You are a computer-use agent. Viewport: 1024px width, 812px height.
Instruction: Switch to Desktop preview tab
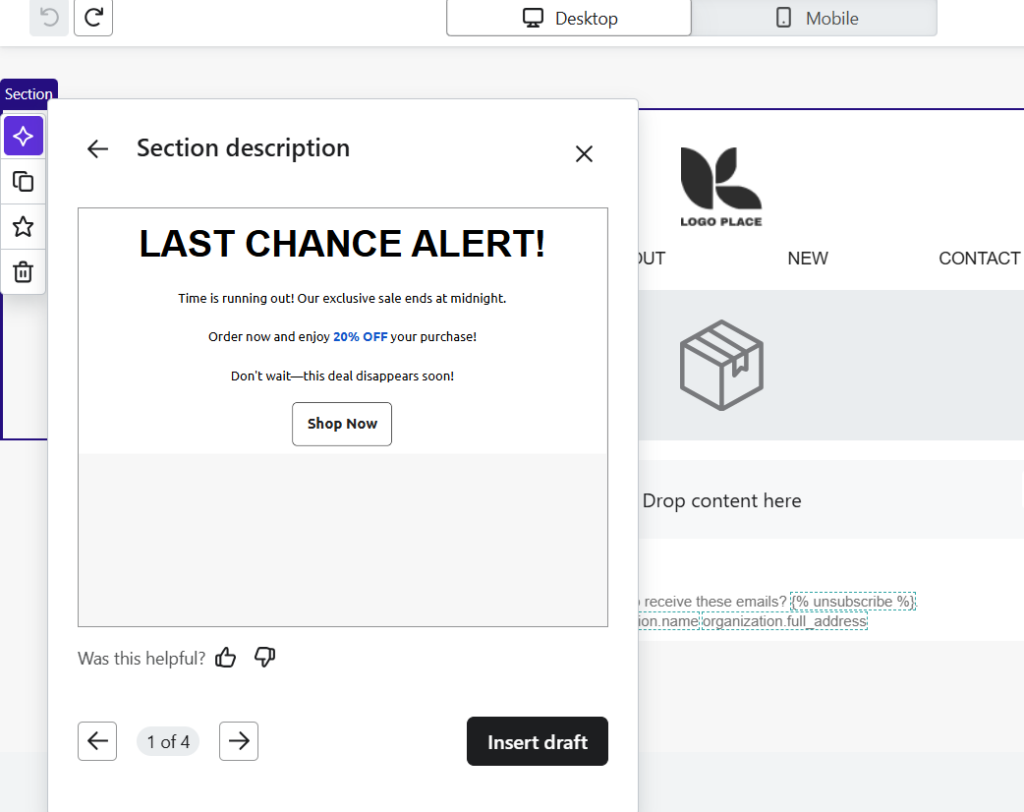[x=569, y=18]
